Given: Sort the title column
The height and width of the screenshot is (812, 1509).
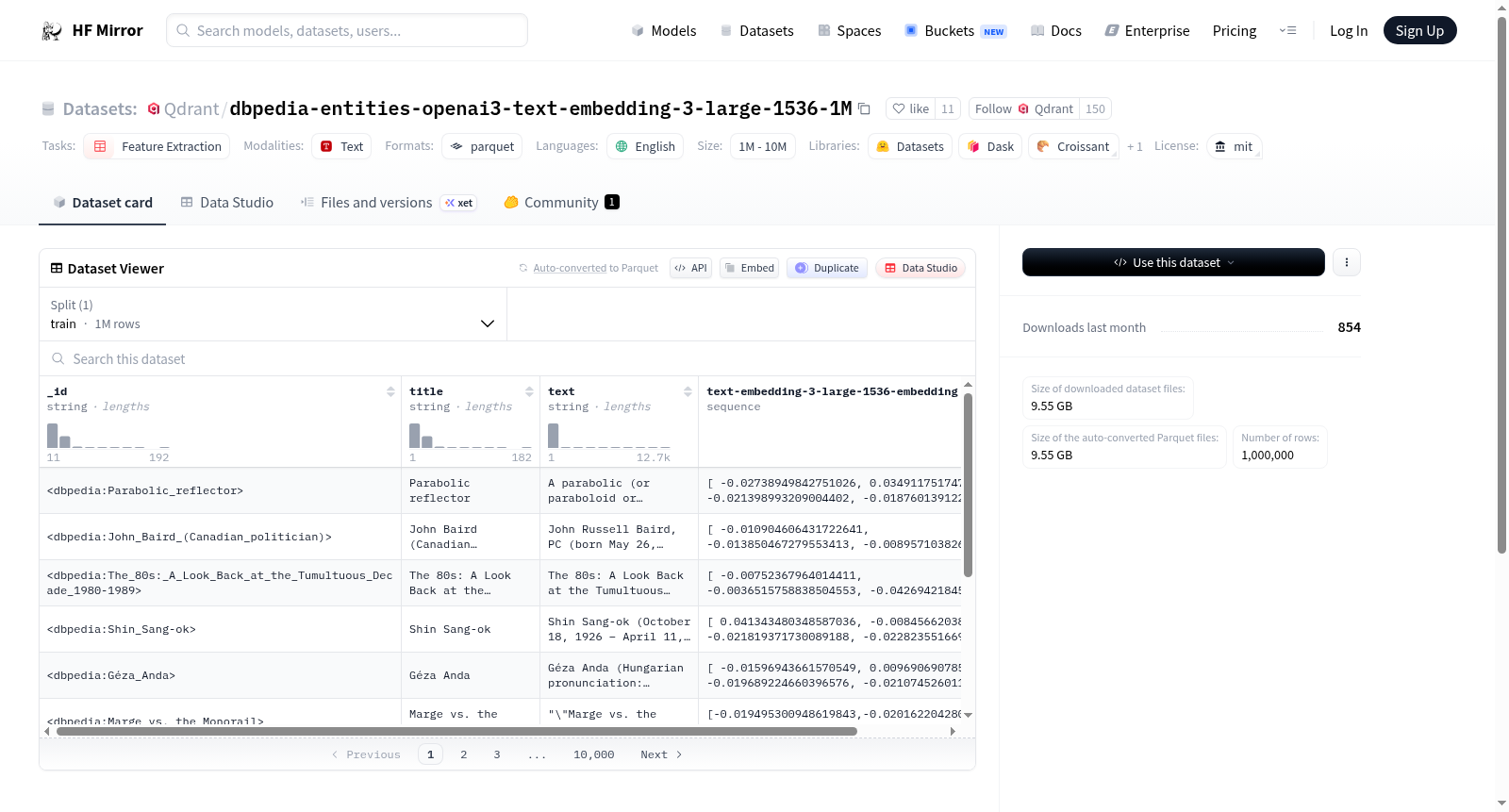Looking at the screenshot, I should tap(529, 391).
